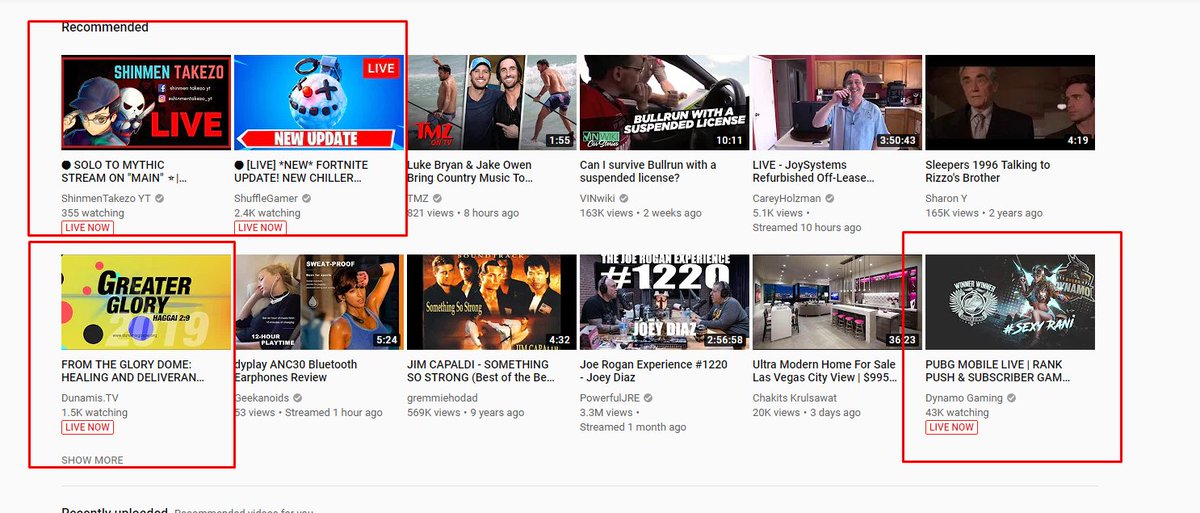Open the Jim Capaldi video thumbnail
Screen dimensions: 1200x513
click(492, 302)
